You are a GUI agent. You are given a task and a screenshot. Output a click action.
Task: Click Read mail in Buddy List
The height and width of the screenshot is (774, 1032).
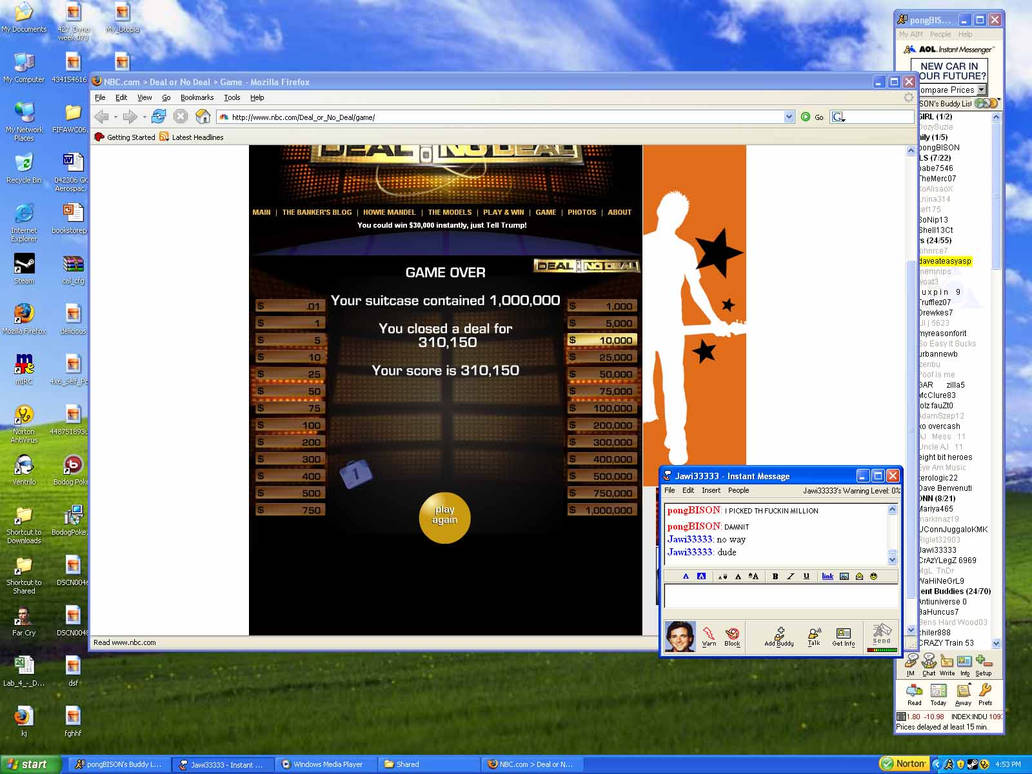[x=914, y=694]
